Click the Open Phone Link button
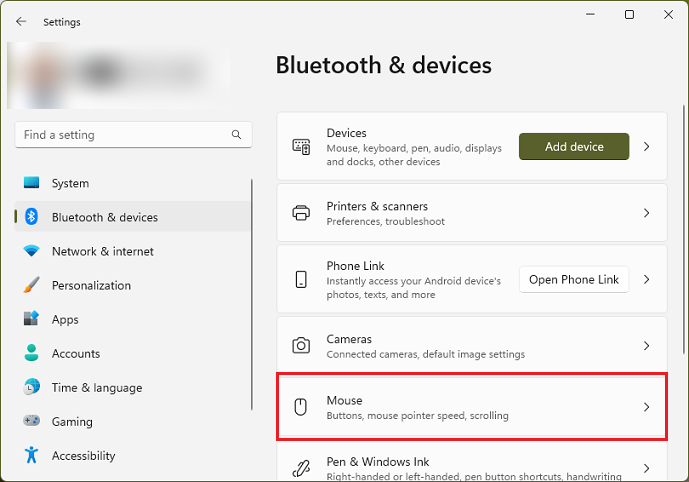 click(x=574, y=279)
